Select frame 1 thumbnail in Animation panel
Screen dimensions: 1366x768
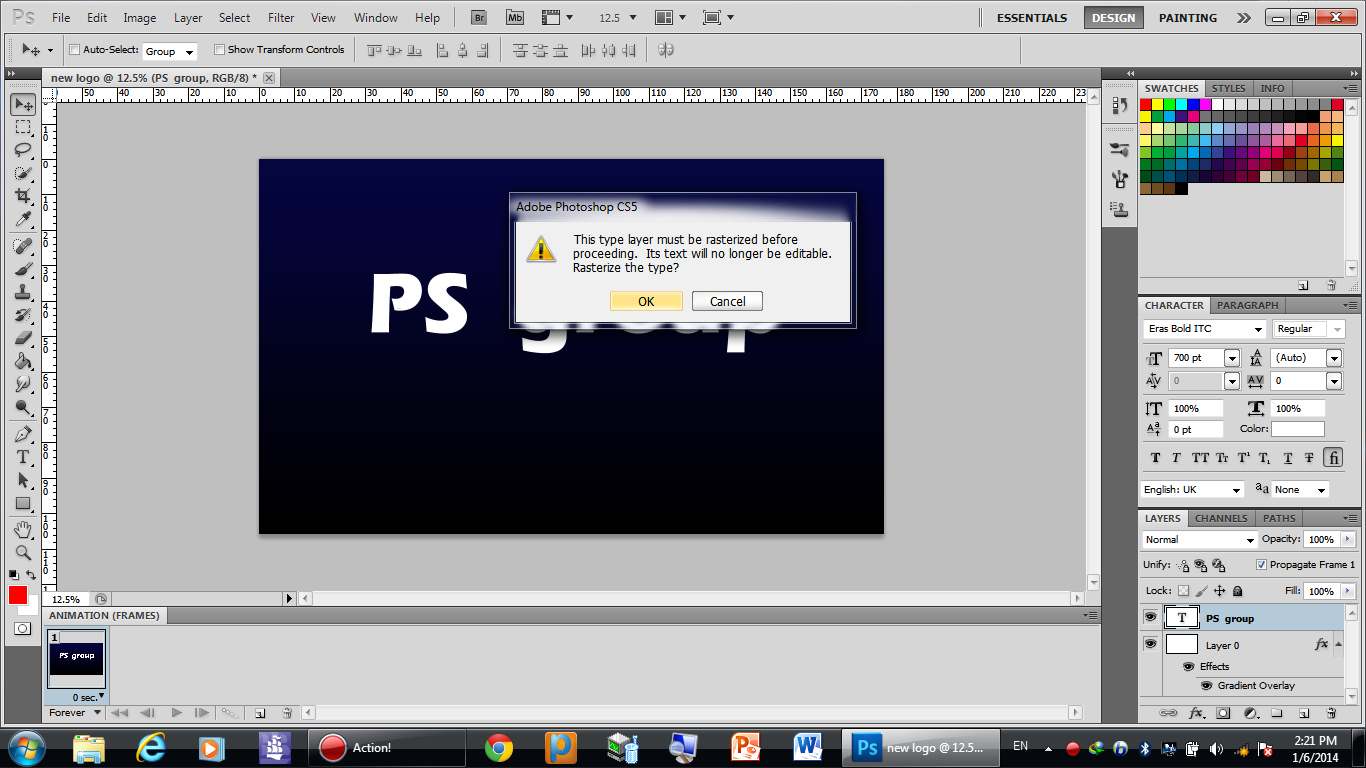(76, 658)
